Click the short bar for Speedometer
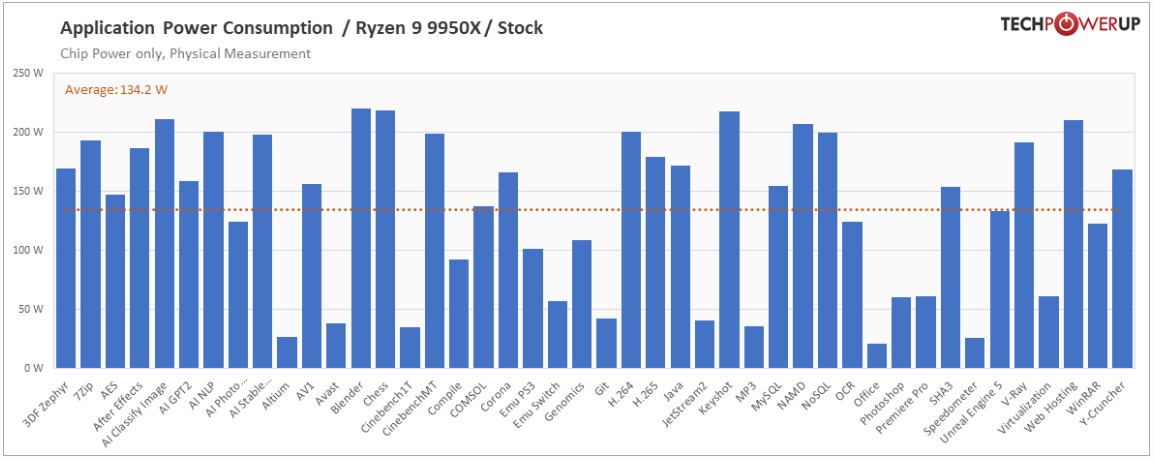 click(975, 353)
